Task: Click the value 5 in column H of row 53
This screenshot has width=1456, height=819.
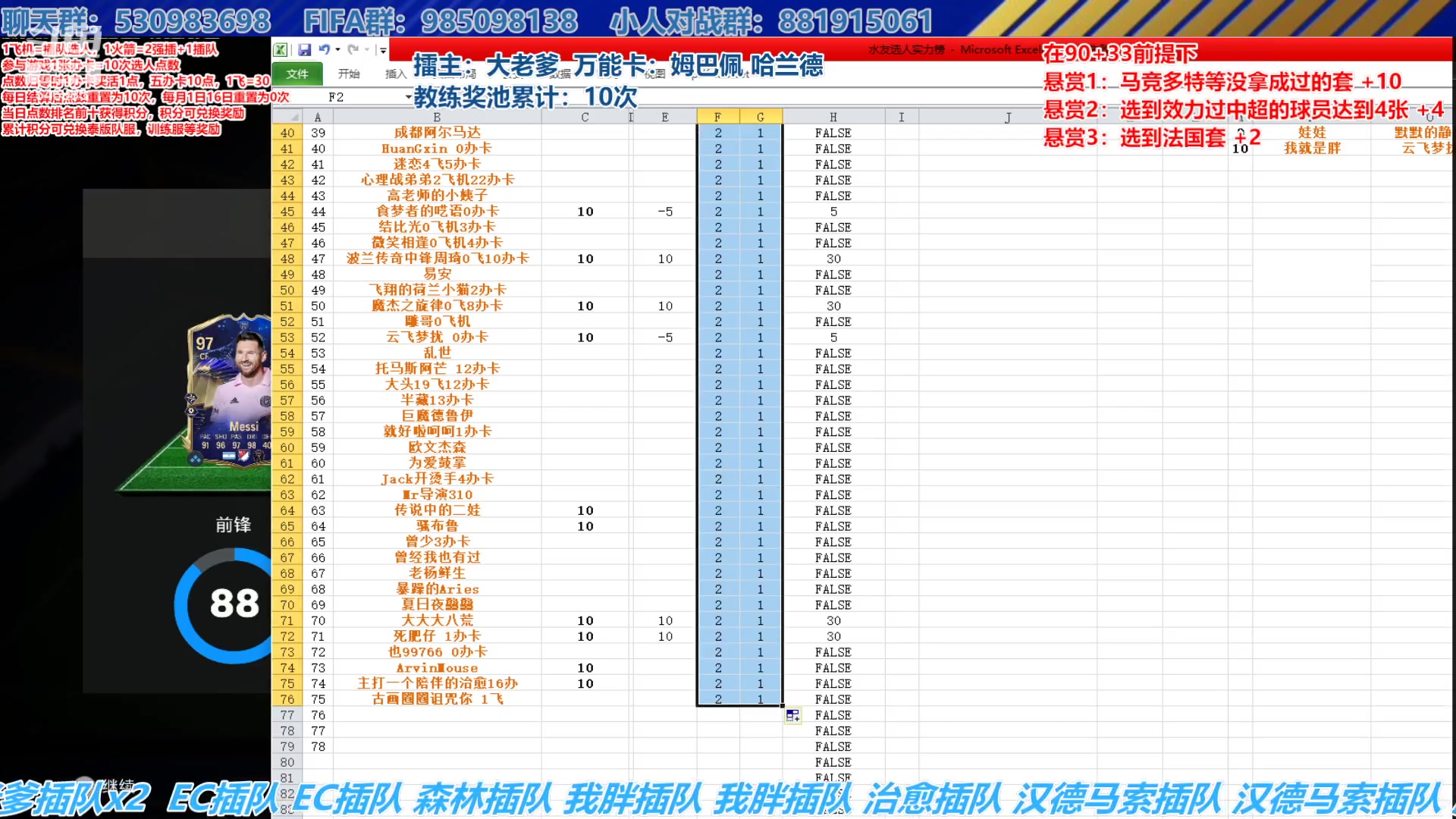Action: pos(833,337)
